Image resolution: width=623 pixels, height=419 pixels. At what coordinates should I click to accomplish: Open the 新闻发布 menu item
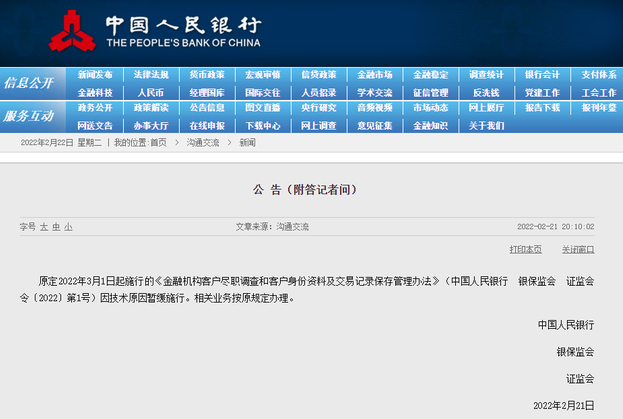click(x=95, y=75)
